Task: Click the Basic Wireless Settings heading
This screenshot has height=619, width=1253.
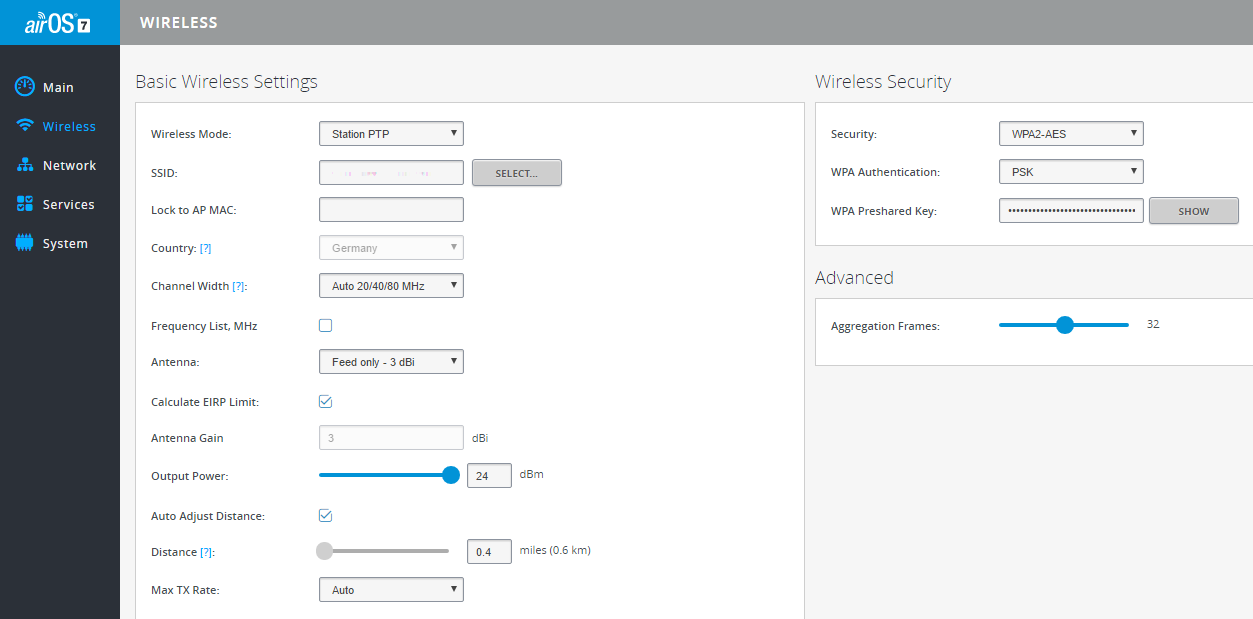Action: pyautogui.click(x=226, y=82)
